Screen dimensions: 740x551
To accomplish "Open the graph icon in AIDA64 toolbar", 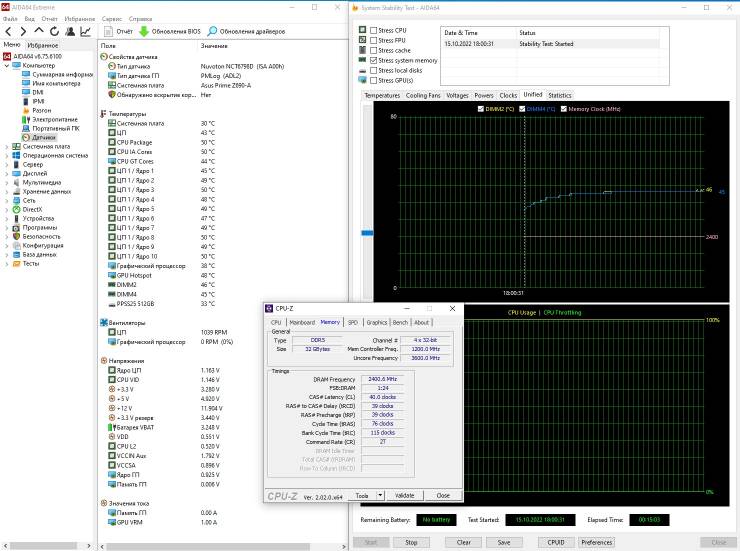I will (x=85, y=31).
